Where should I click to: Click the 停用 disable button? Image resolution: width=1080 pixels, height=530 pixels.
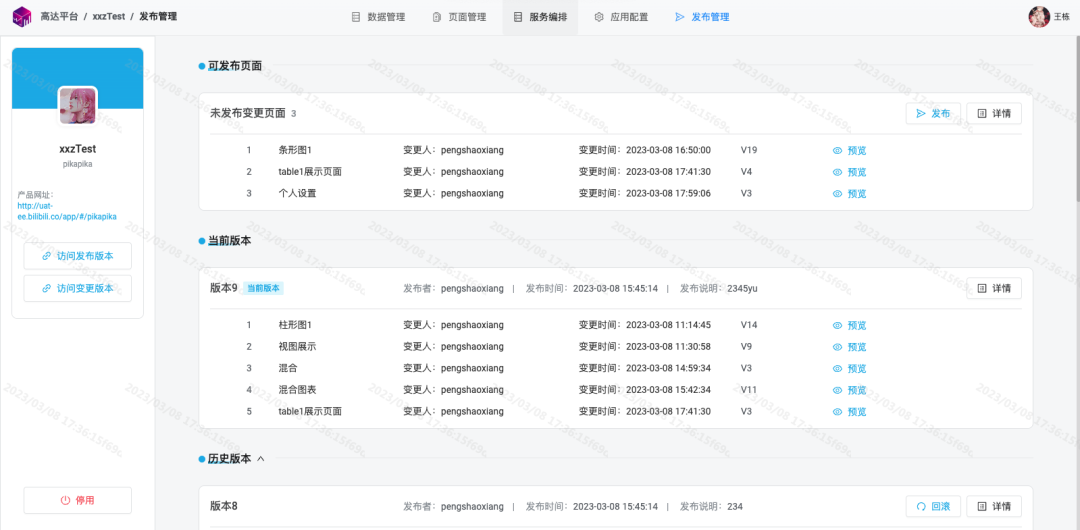click(x=78, y=500)
